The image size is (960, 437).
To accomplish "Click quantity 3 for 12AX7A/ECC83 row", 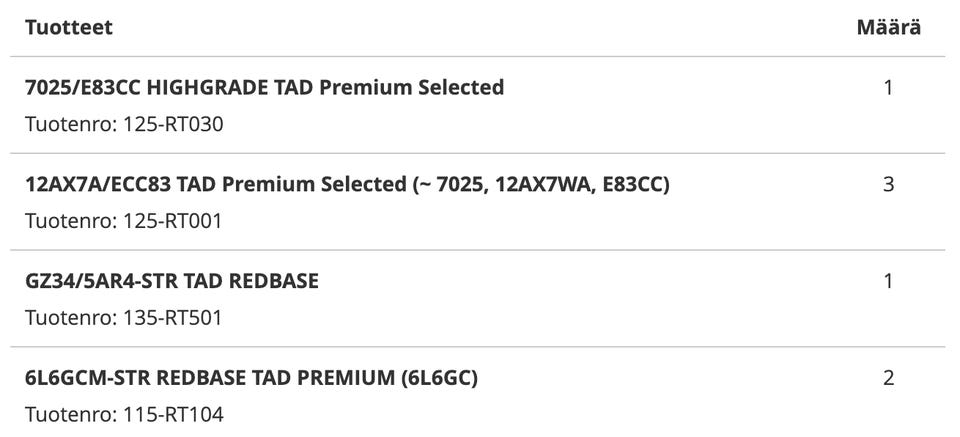I will 888,185.
